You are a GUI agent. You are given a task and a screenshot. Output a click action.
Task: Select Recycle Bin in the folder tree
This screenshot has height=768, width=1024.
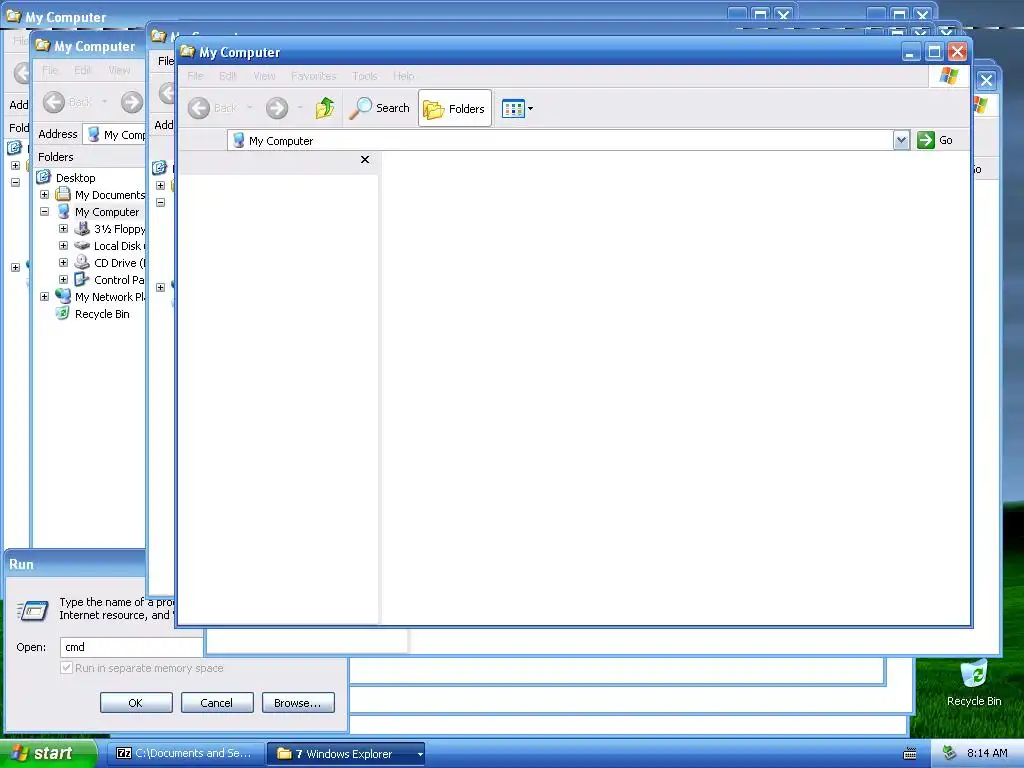(102, 314)
